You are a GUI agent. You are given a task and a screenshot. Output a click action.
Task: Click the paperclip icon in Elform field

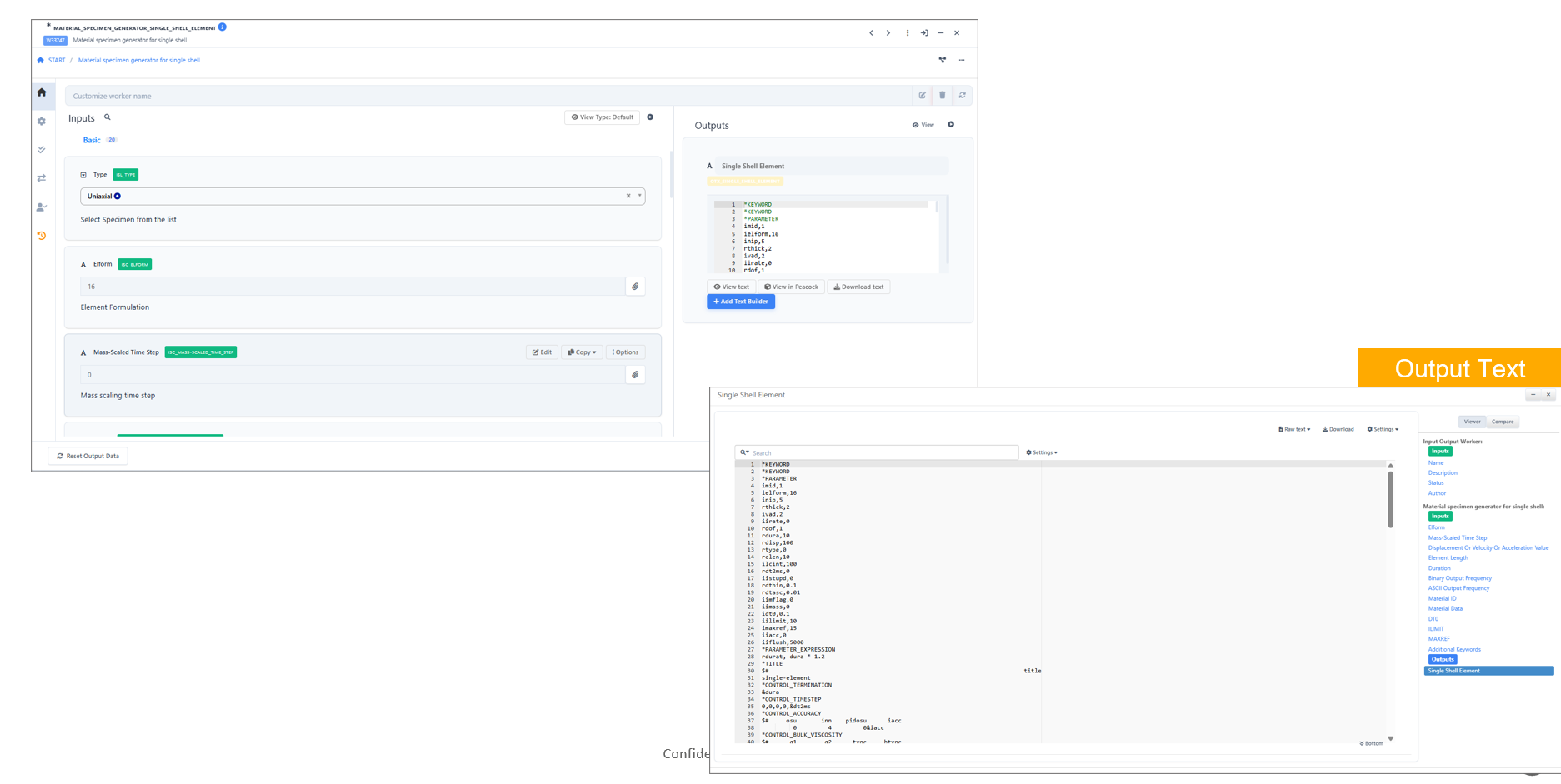635,287
